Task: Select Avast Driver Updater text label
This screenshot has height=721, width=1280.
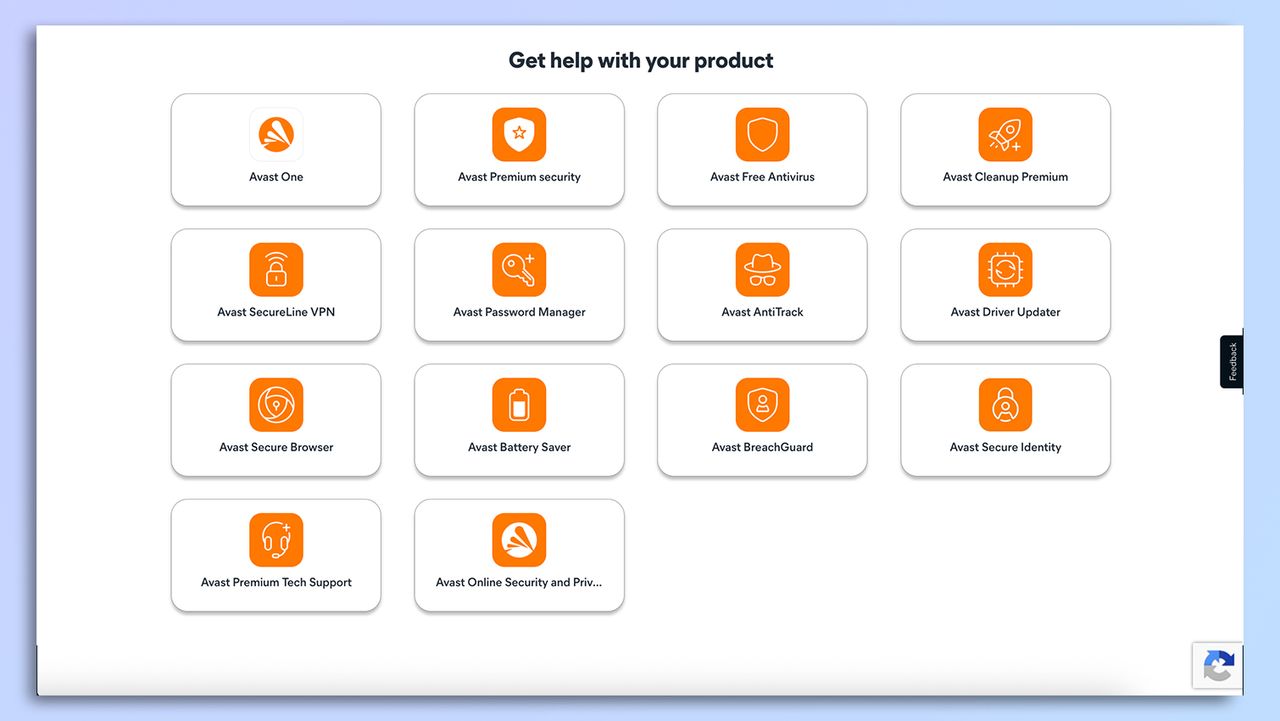Action: click(x=1005, y=312)
